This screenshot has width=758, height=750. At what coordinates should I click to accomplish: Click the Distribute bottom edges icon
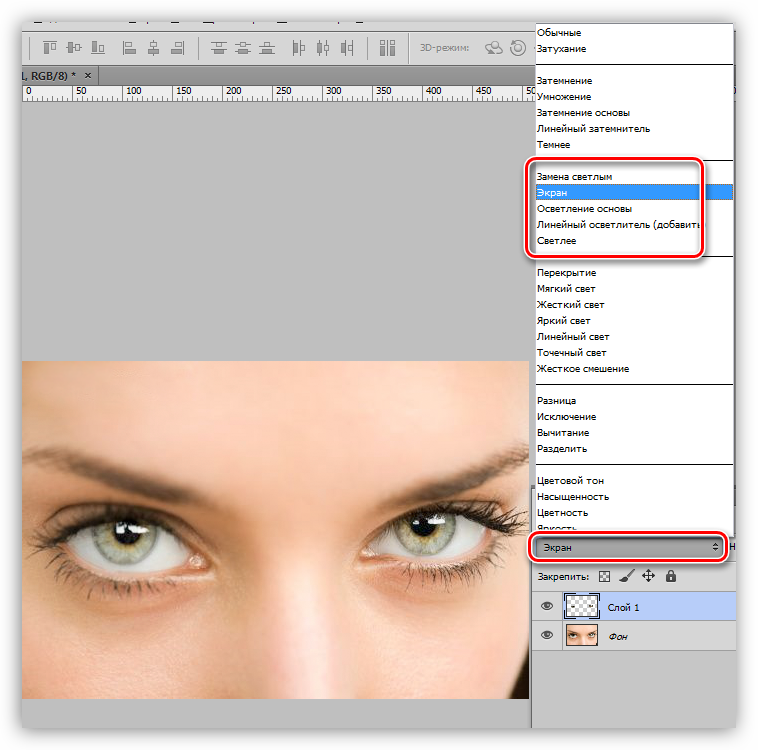(267, 47)
